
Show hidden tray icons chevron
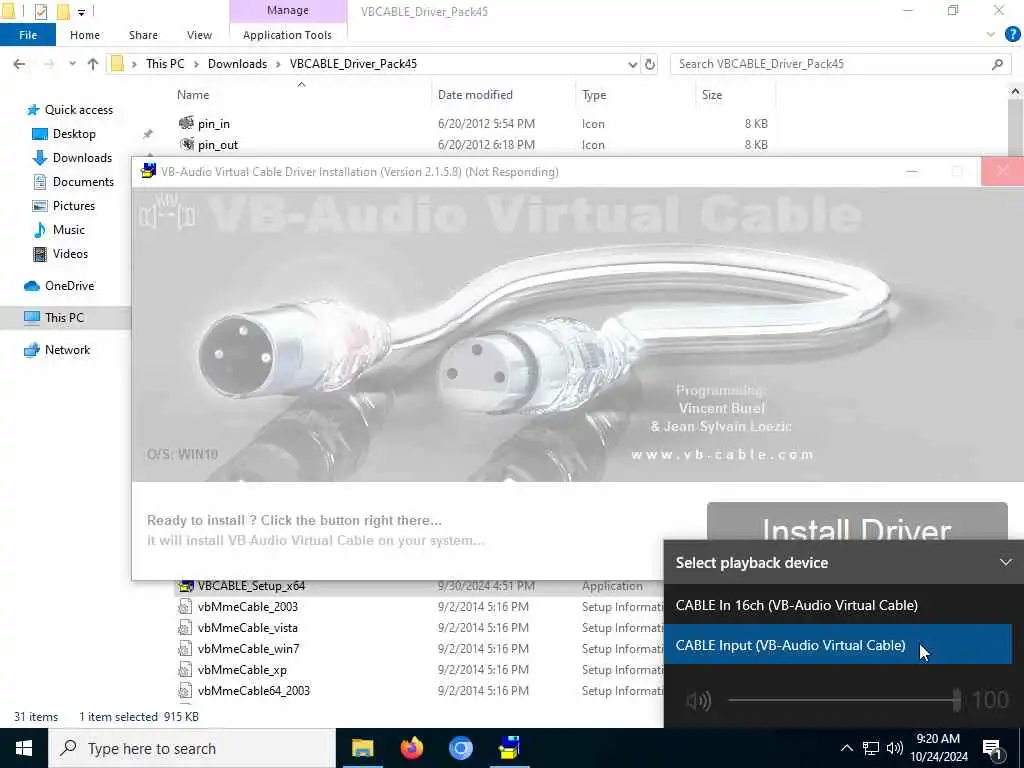coord(846,748)
